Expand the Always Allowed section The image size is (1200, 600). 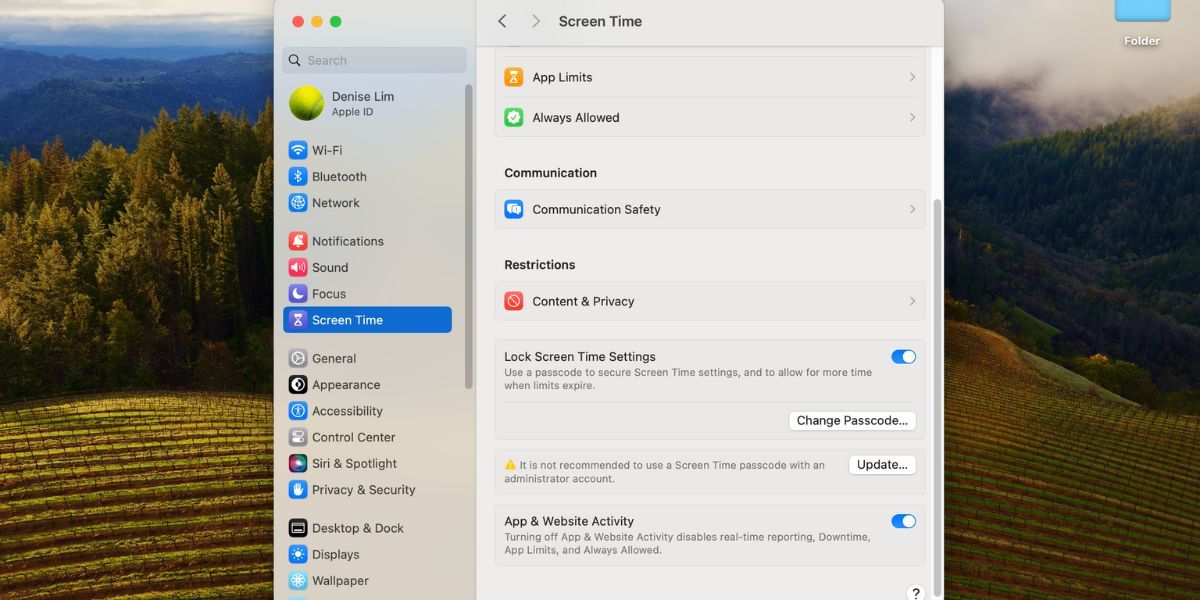(710, 117)
